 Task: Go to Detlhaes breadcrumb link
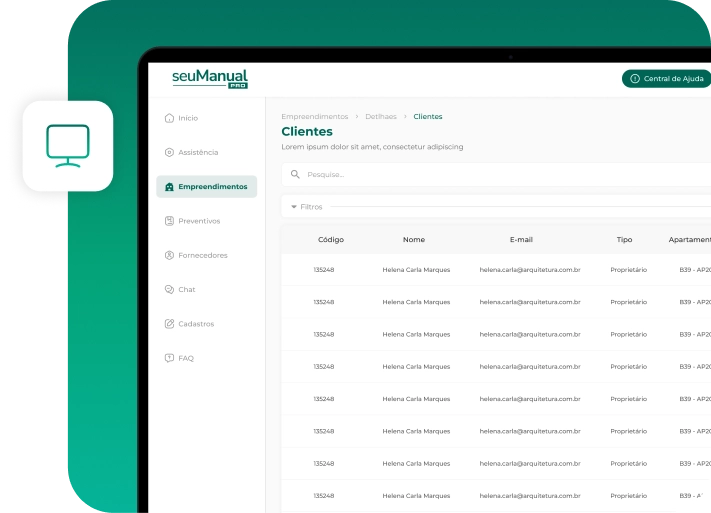click(x=381, y=117)
